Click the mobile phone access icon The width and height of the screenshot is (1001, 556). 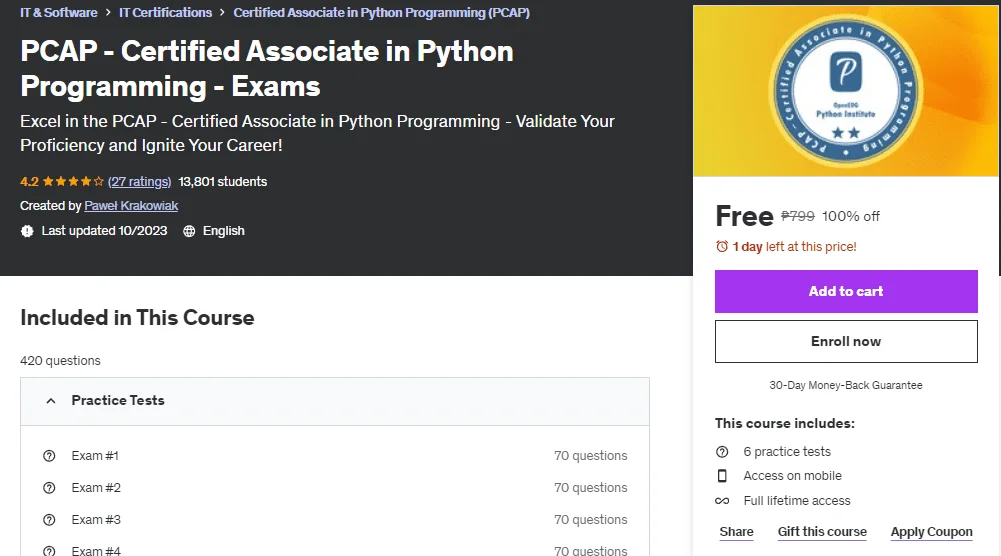point(722,476)
